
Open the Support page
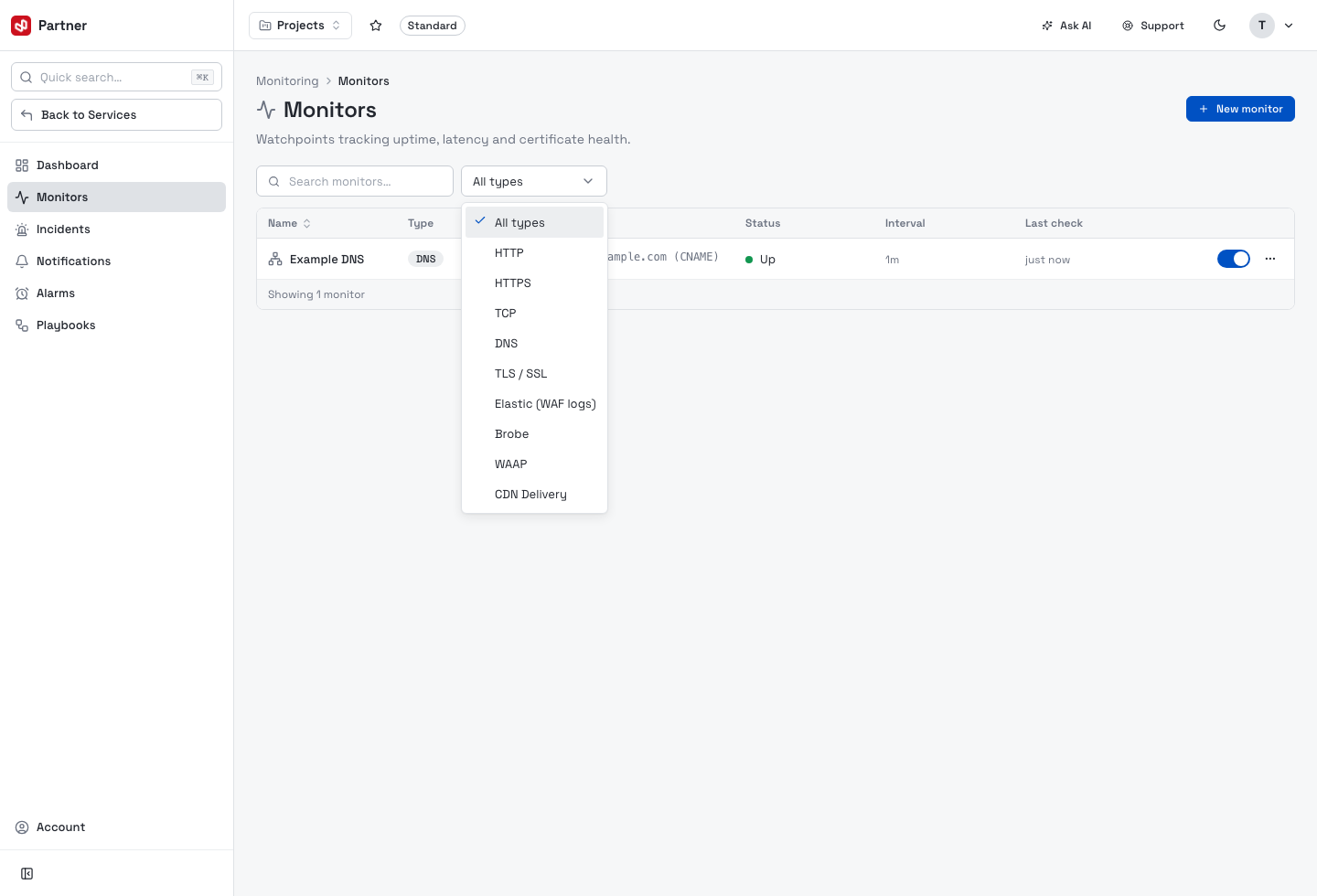point(1153,26)
